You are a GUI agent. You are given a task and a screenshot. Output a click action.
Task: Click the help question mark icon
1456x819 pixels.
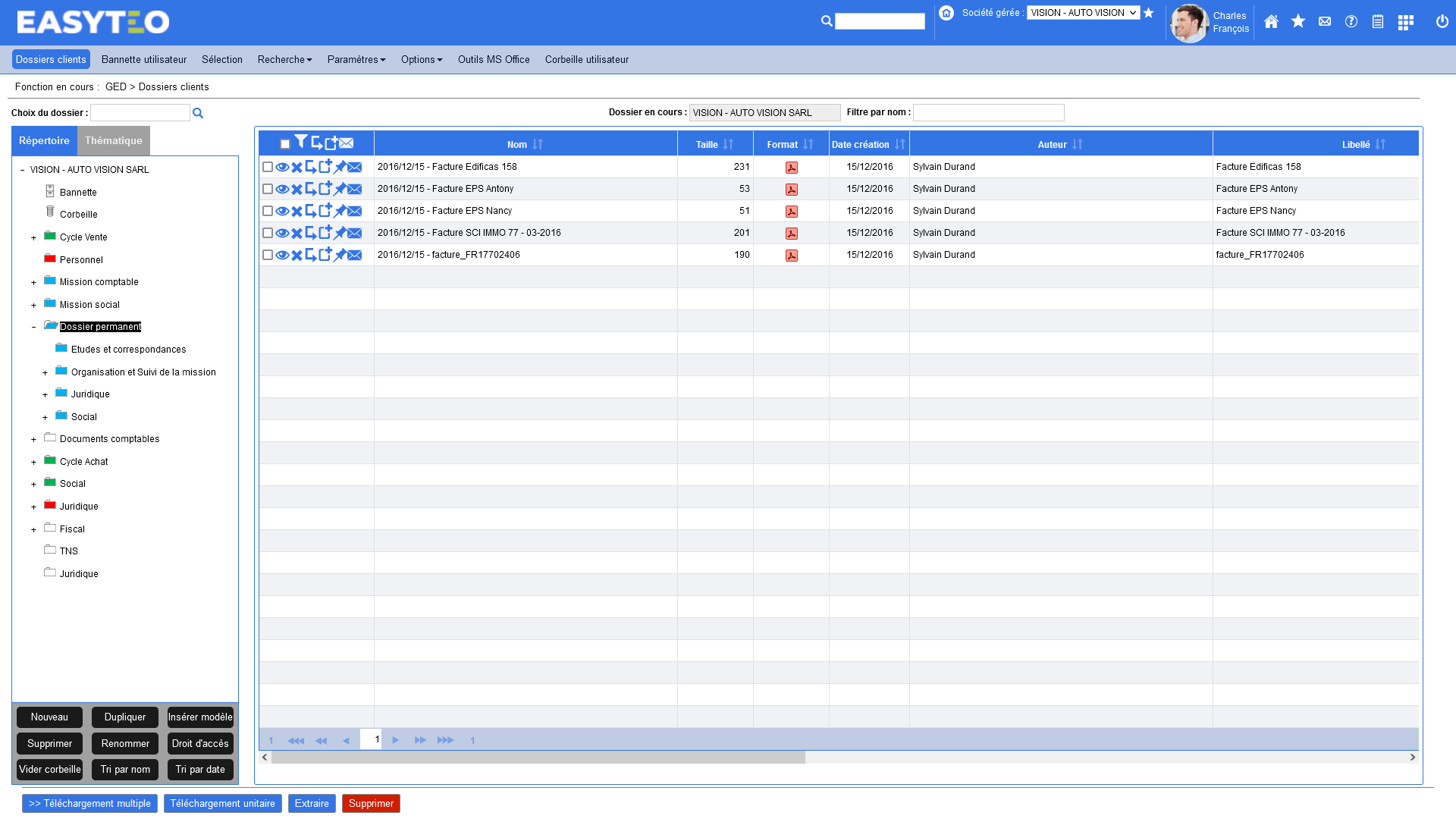pyautogui.click(x=1351, y=22)
